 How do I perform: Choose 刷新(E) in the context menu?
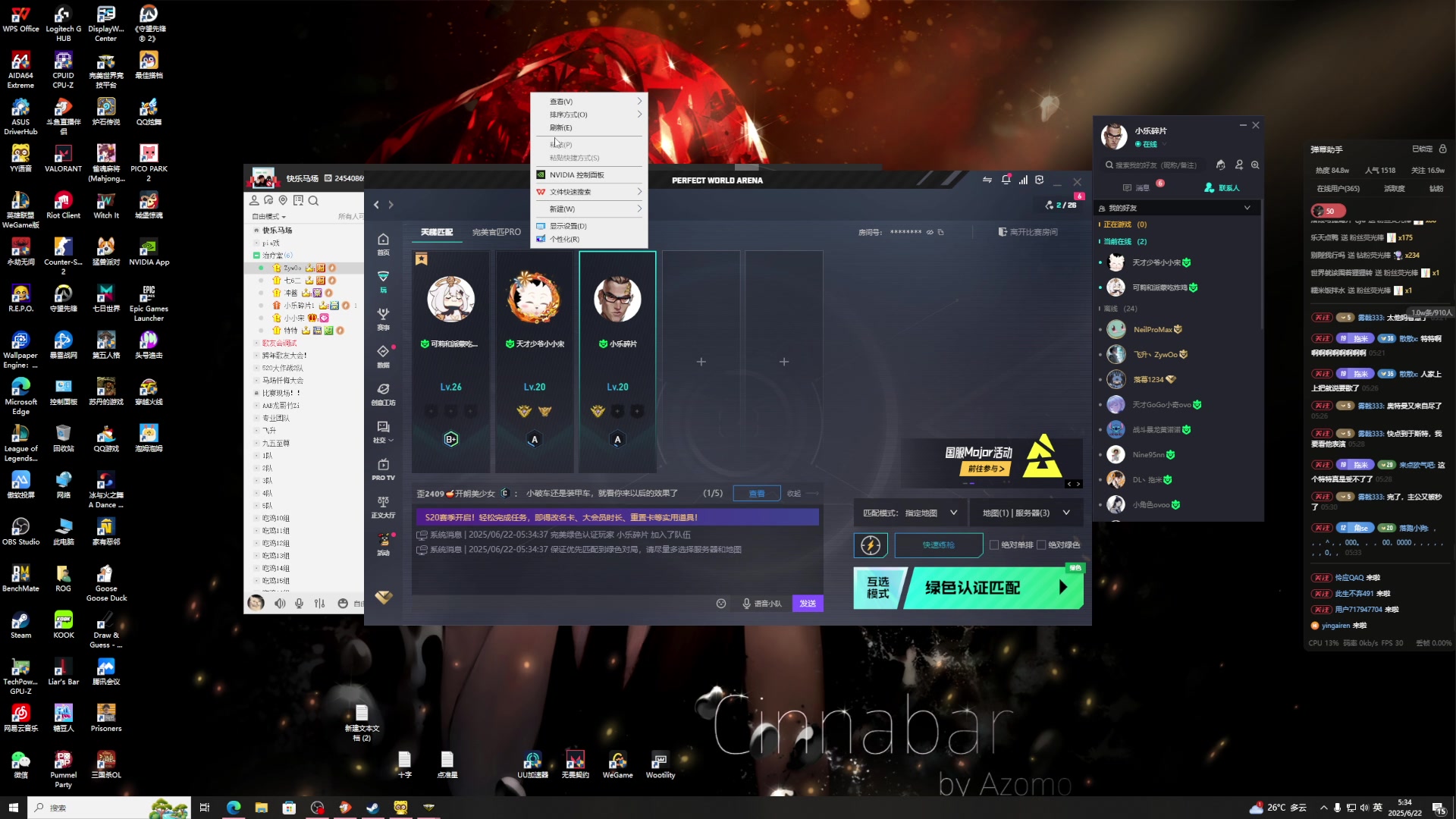coord(590,127)
